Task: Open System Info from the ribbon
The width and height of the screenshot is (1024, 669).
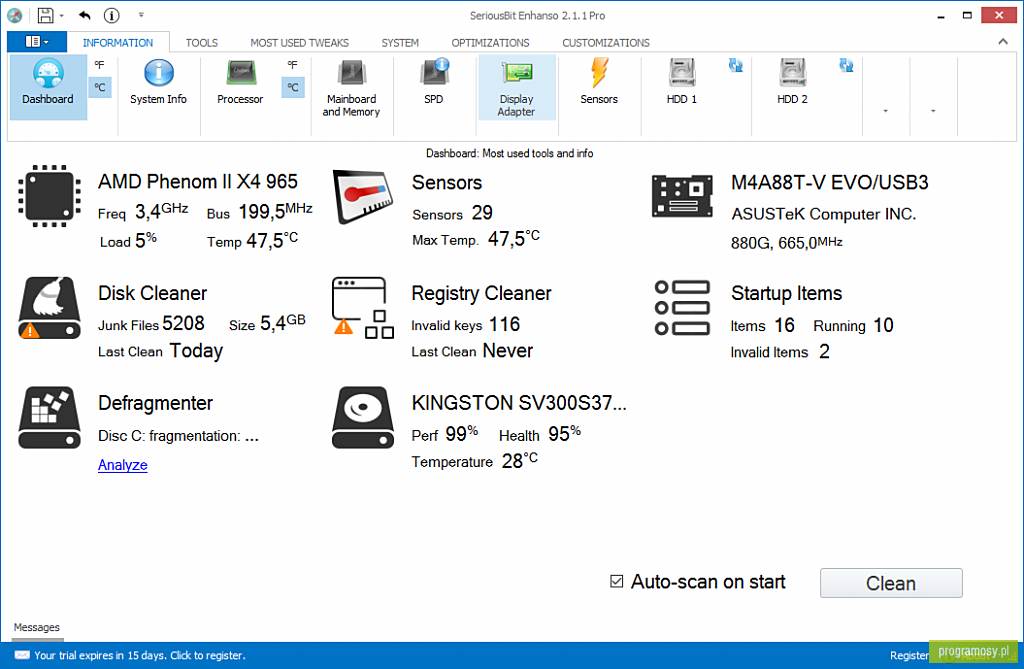Action: click(x=158, y=83)
